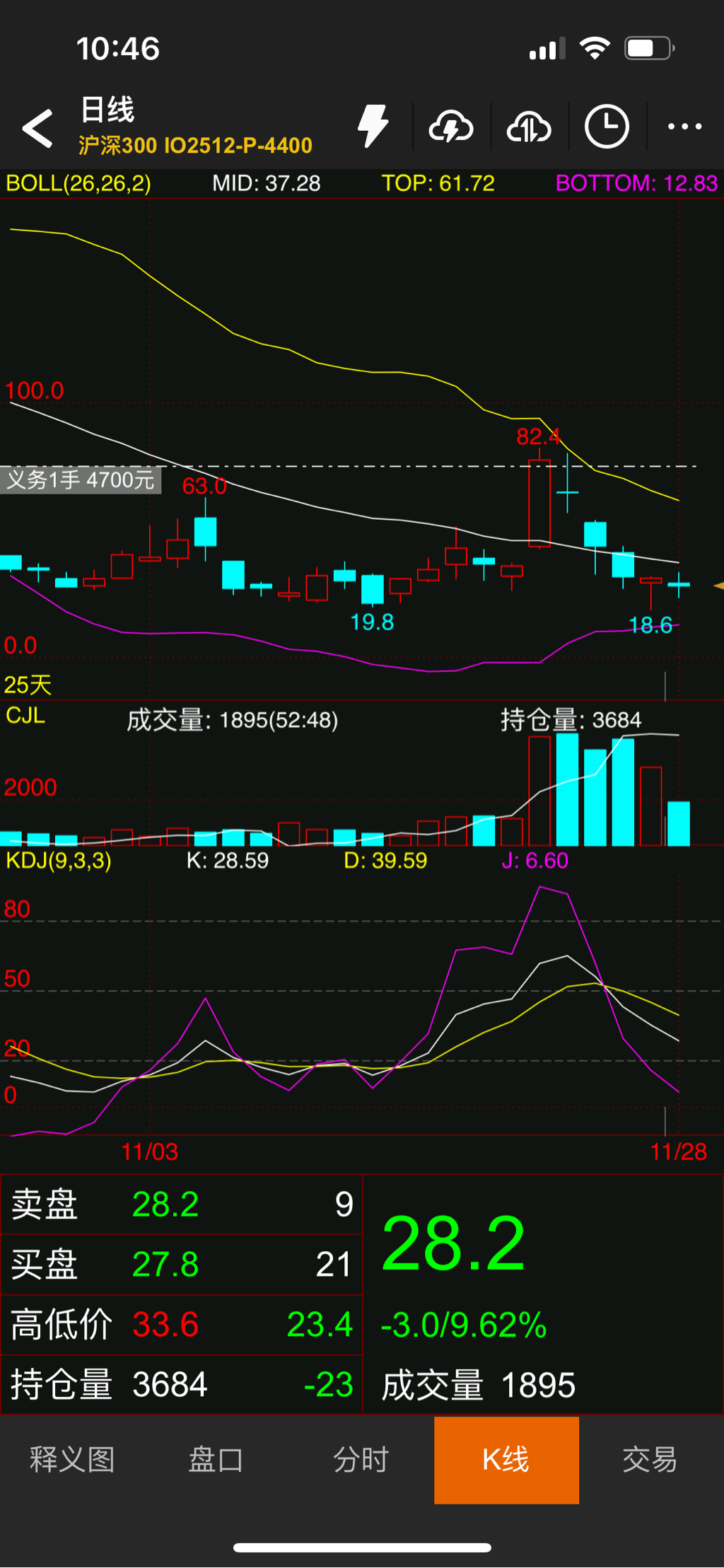724x1568 pixels.
Task: Tap the large latest price 28.2
Action: point(453,1243)
